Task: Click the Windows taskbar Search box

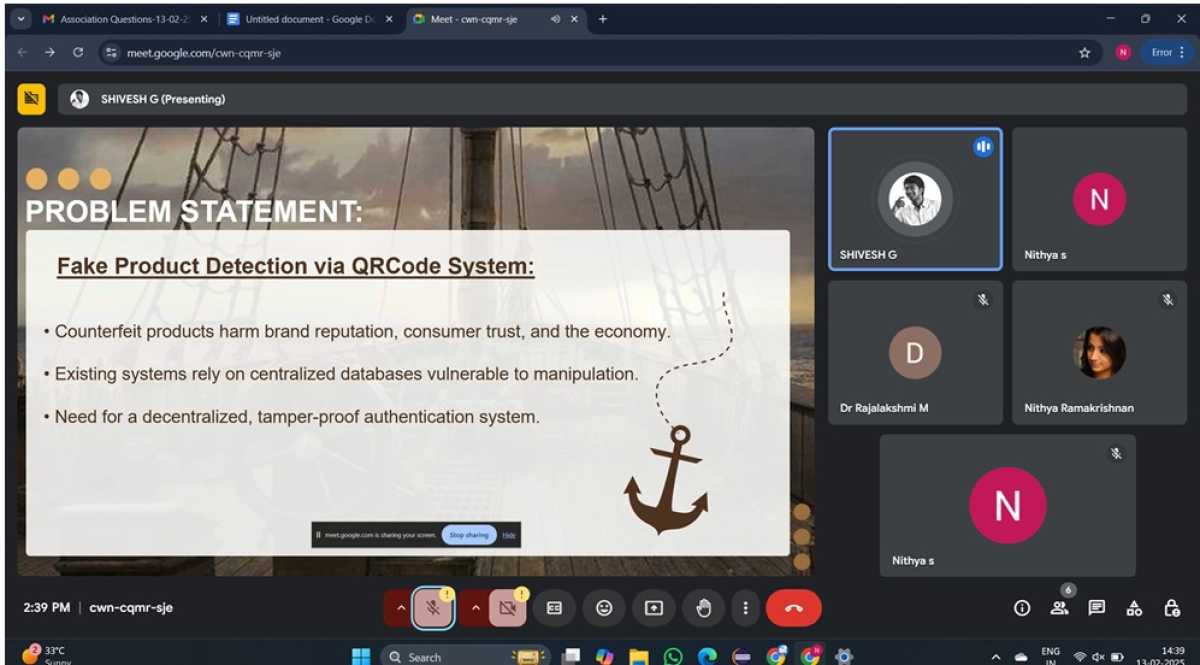Action: 465,656
